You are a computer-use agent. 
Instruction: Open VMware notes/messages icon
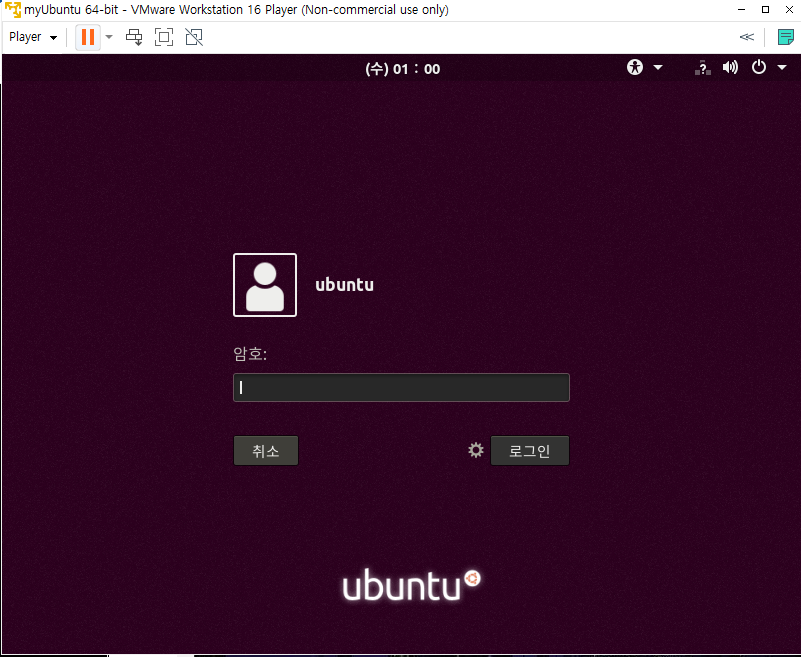pos(785,37)
